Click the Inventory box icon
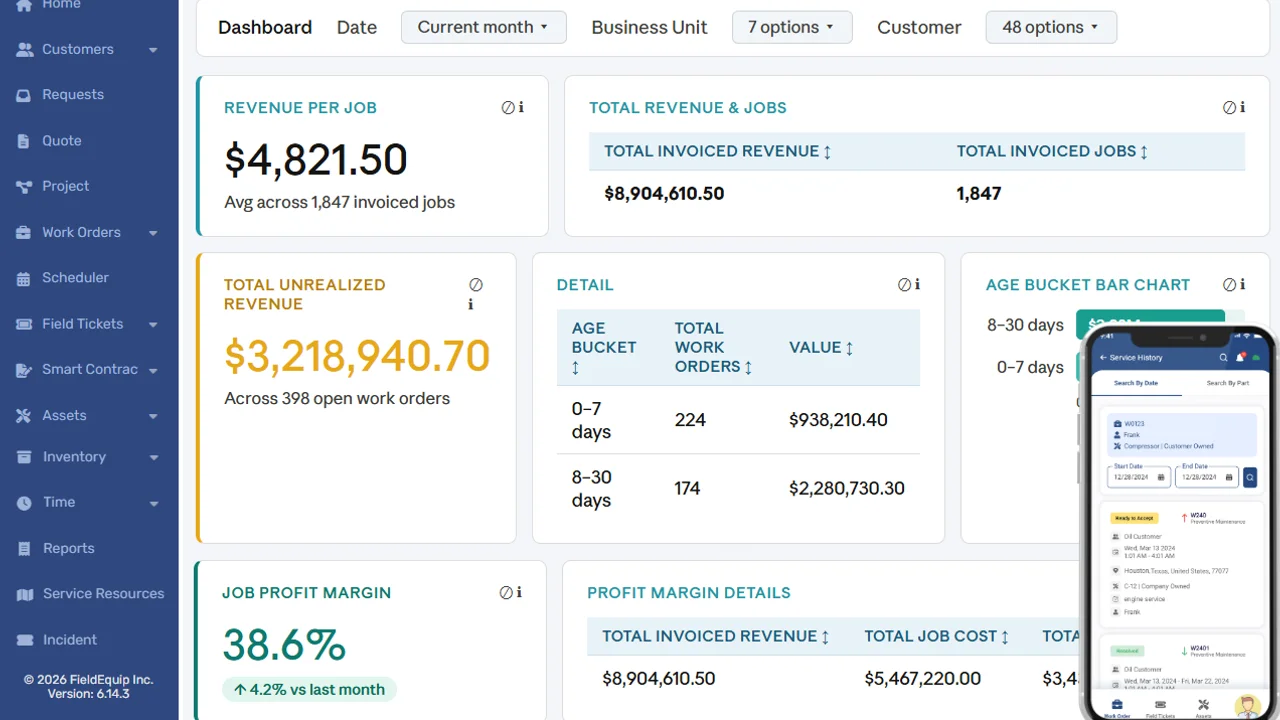 coord(24,457)
